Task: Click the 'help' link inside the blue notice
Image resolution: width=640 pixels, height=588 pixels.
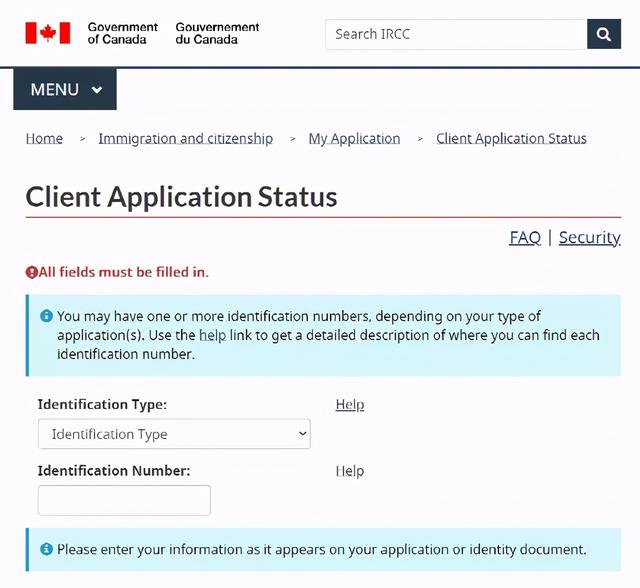Action: [x=212, y=335]
